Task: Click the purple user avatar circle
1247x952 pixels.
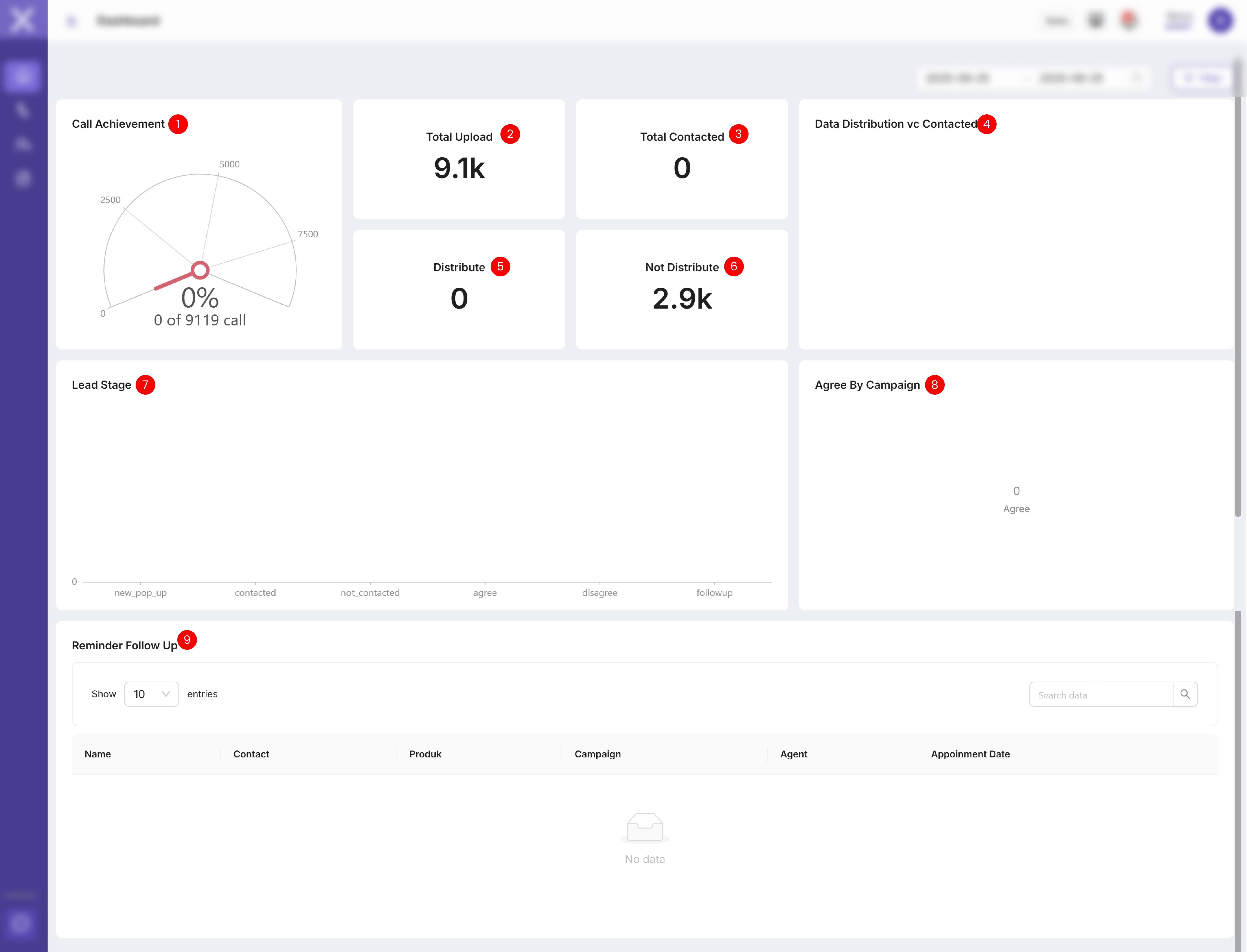Action: (1220, 20)
